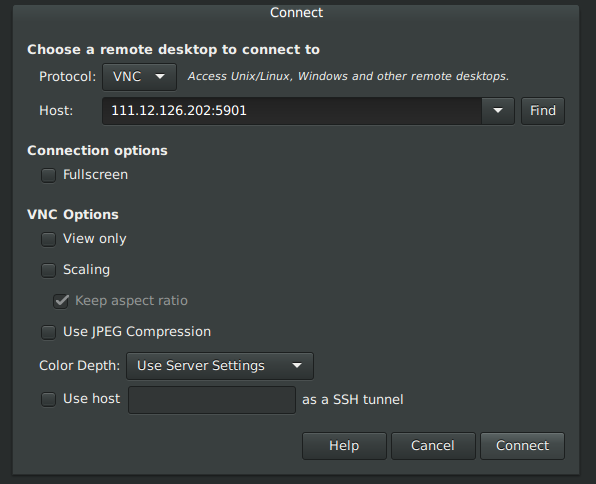This screenshot has width=596, height=484.
Task: Click the SSH tunnel host text field
Action: 212,400
